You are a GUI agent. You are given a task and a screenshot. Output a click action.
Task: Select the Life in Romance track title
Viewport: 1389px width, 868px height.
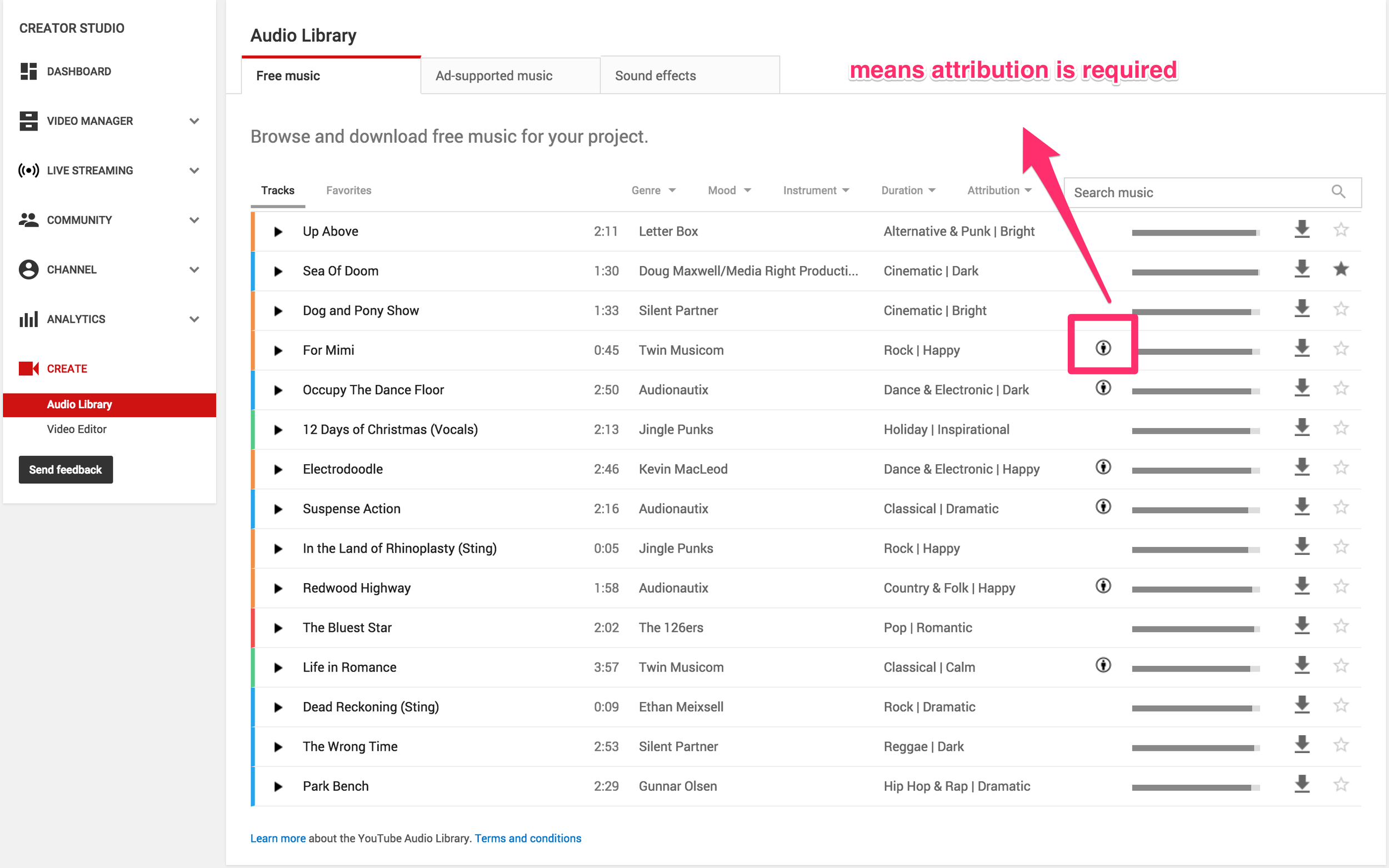(349, 667)
